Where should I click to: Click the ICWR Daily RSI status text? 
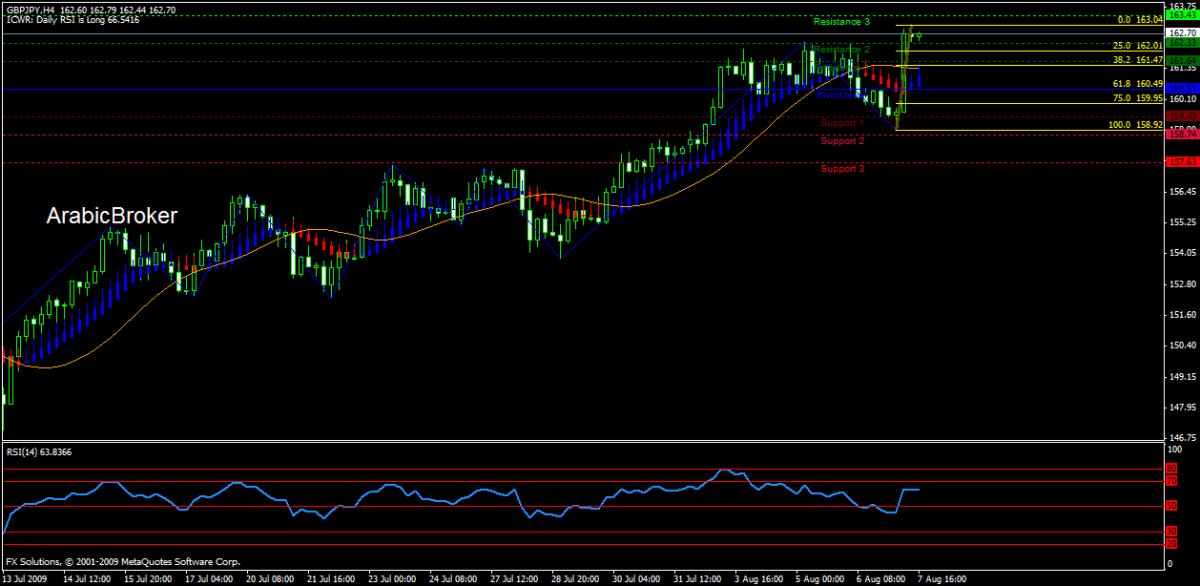pyautogui.click(x=71, y=20)
